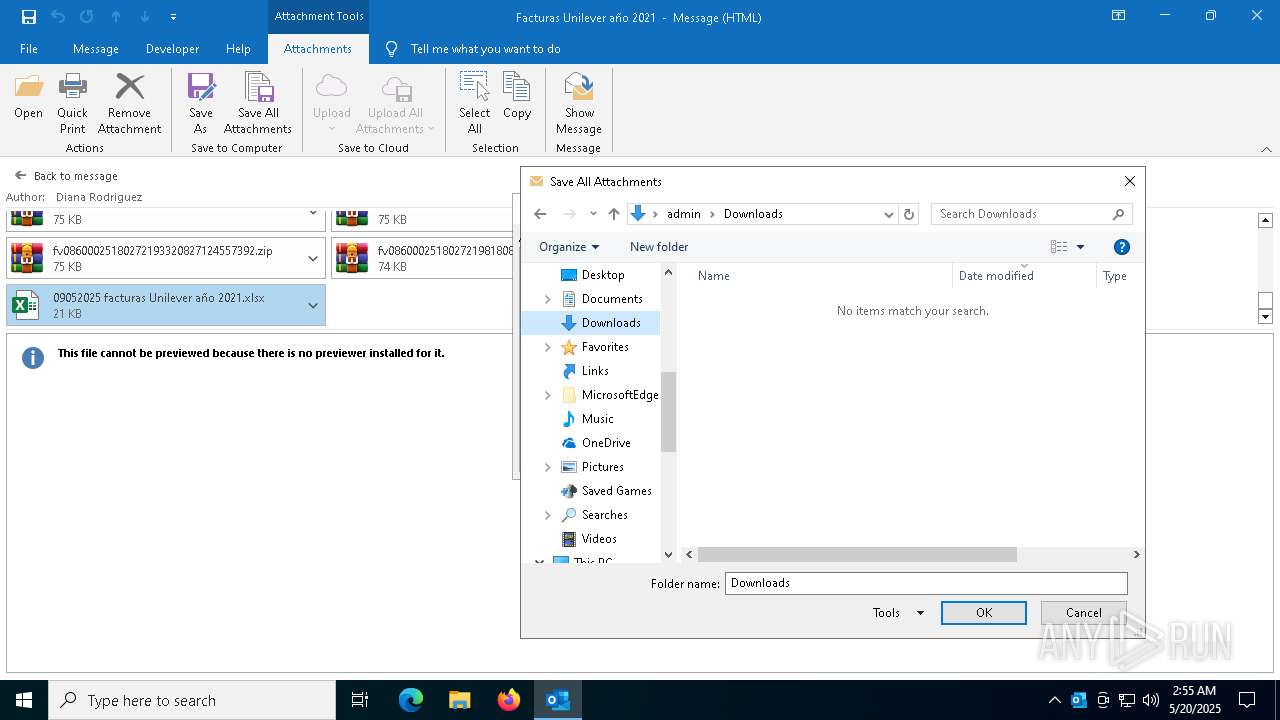Viewport: 1280px width, 720px height.
Task: Click New folder button
Action: pyautogui.click(x=659, y=247)
